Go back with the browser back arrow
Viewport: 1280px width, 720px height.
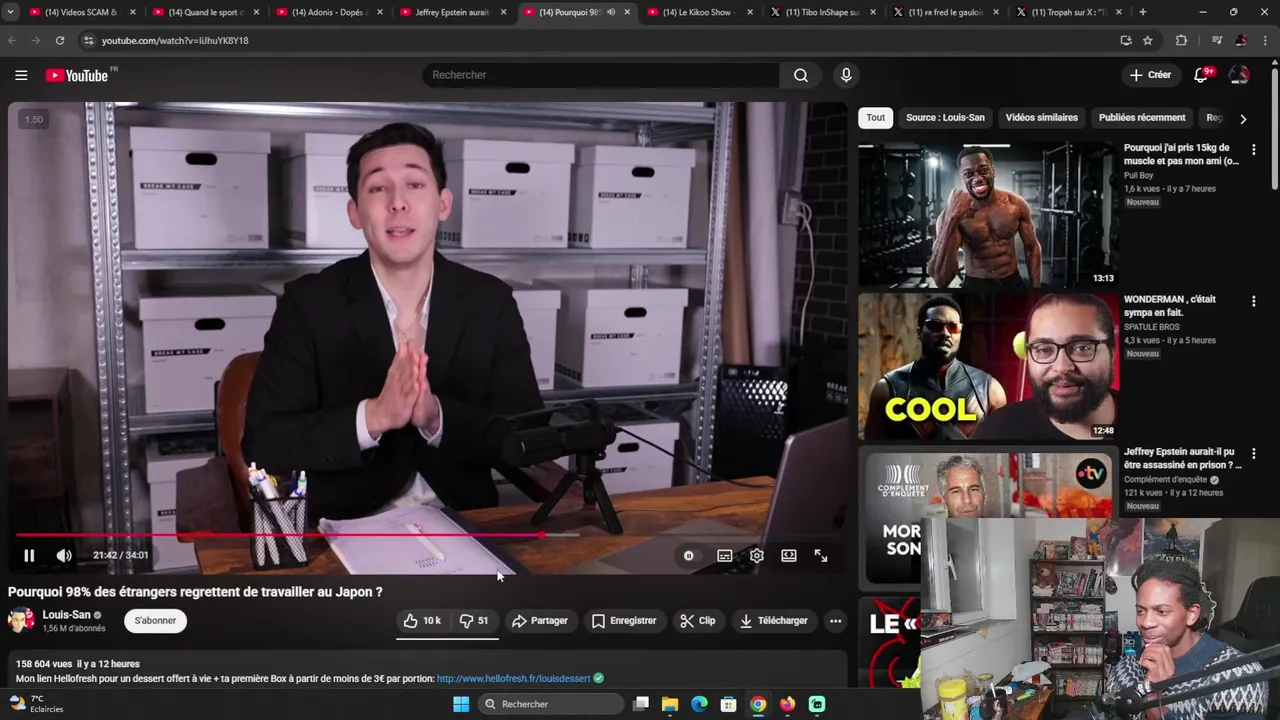click(12, 40)
